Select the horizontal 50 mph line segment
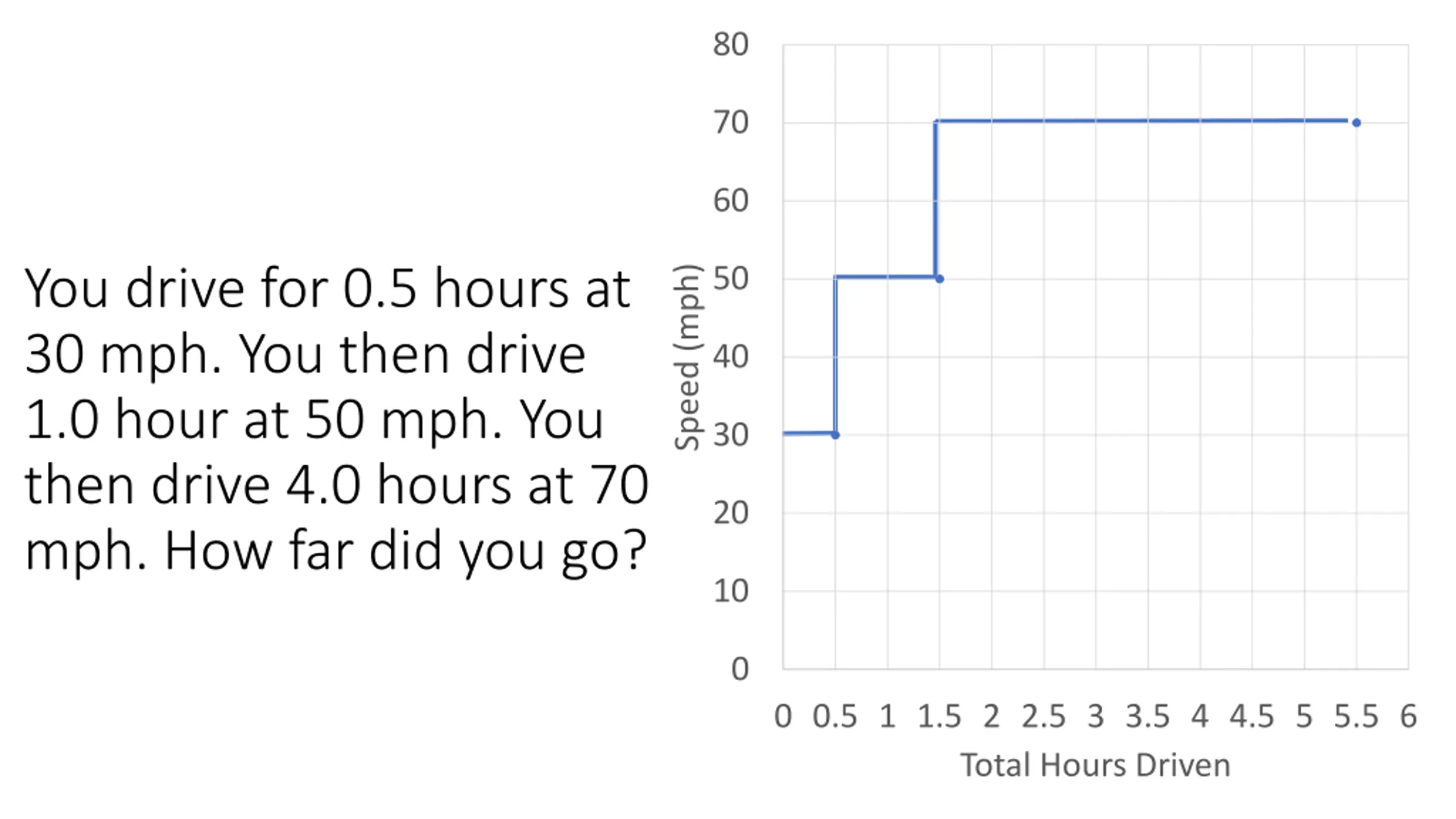 [886, 277]
